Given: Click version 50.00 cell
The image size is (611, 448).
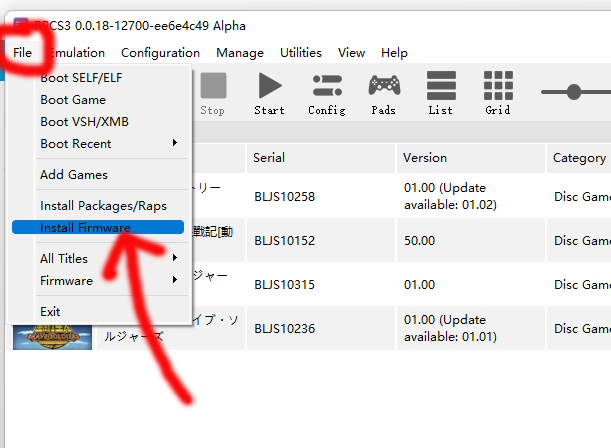Looking at the screenshot, I should pos(471,240).
